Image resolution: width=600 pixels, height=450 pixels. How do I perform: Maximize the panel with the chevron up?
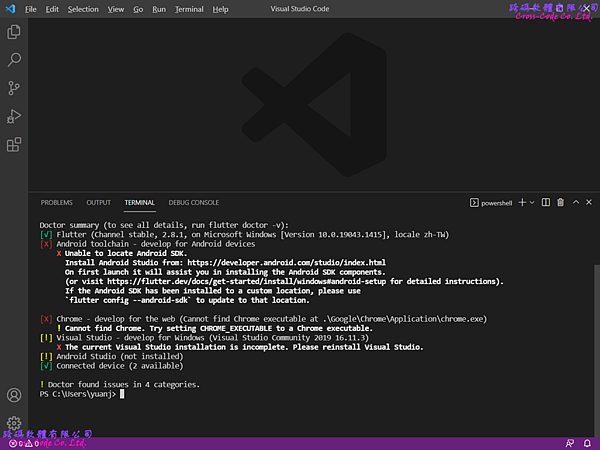click(x=576, y=202)
